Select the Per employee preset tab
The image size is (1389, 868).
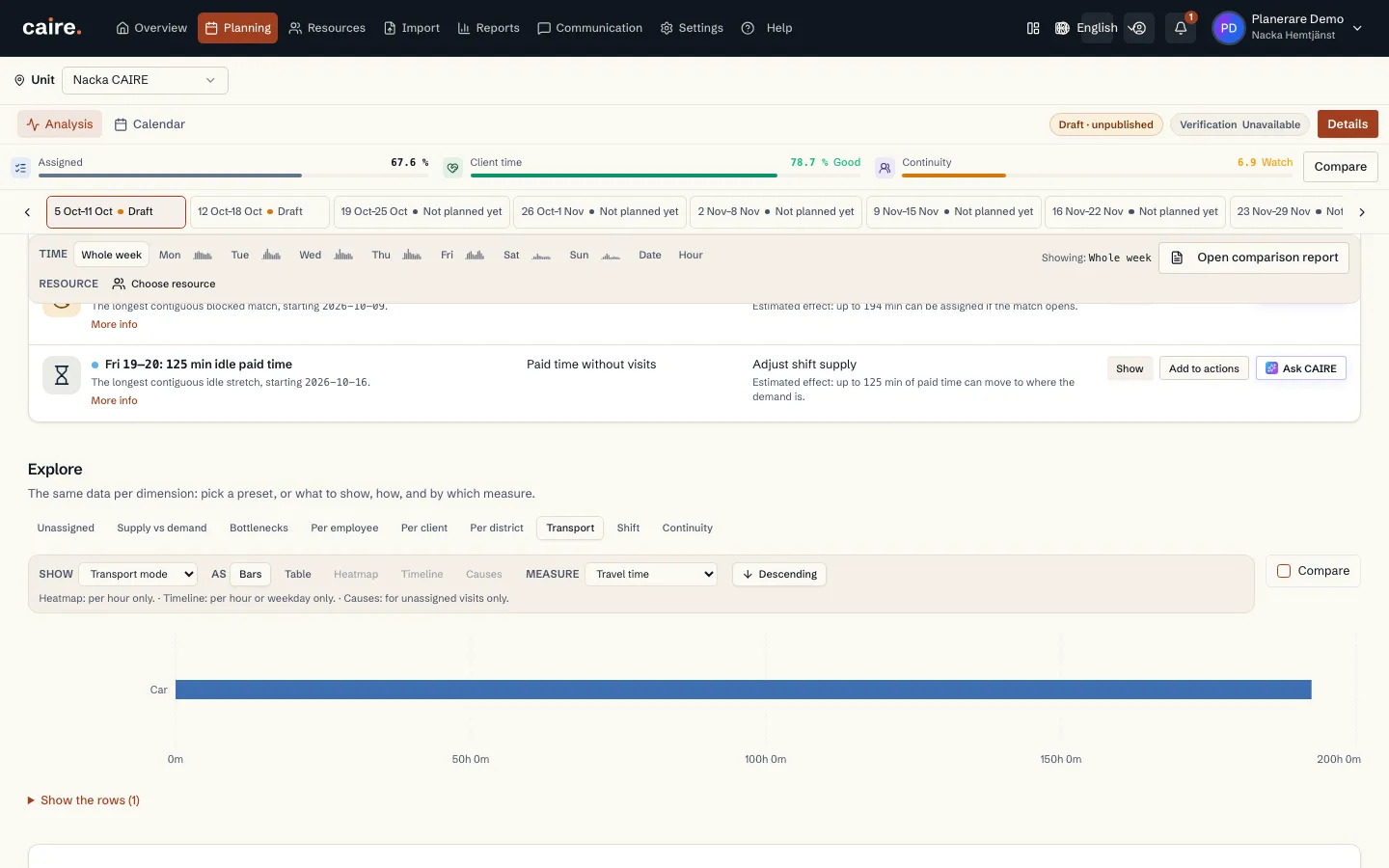tap(344, 528)
